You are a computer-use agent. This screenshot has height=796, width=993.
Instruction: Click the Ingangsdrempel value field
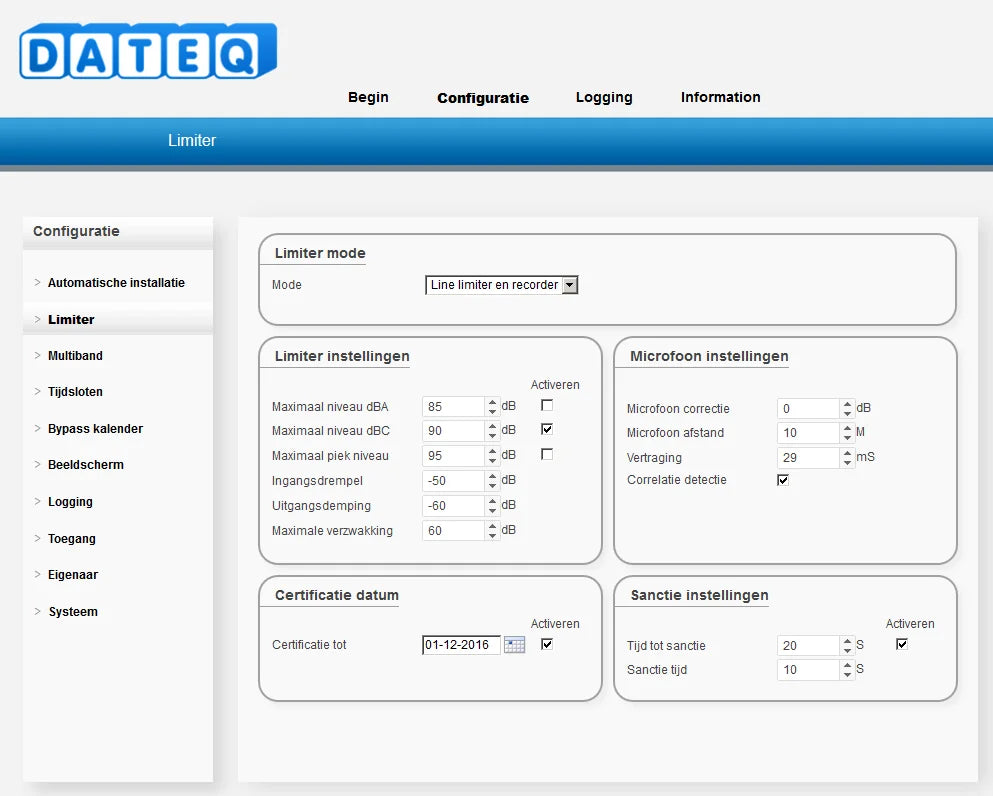click(x=453, y=481)
